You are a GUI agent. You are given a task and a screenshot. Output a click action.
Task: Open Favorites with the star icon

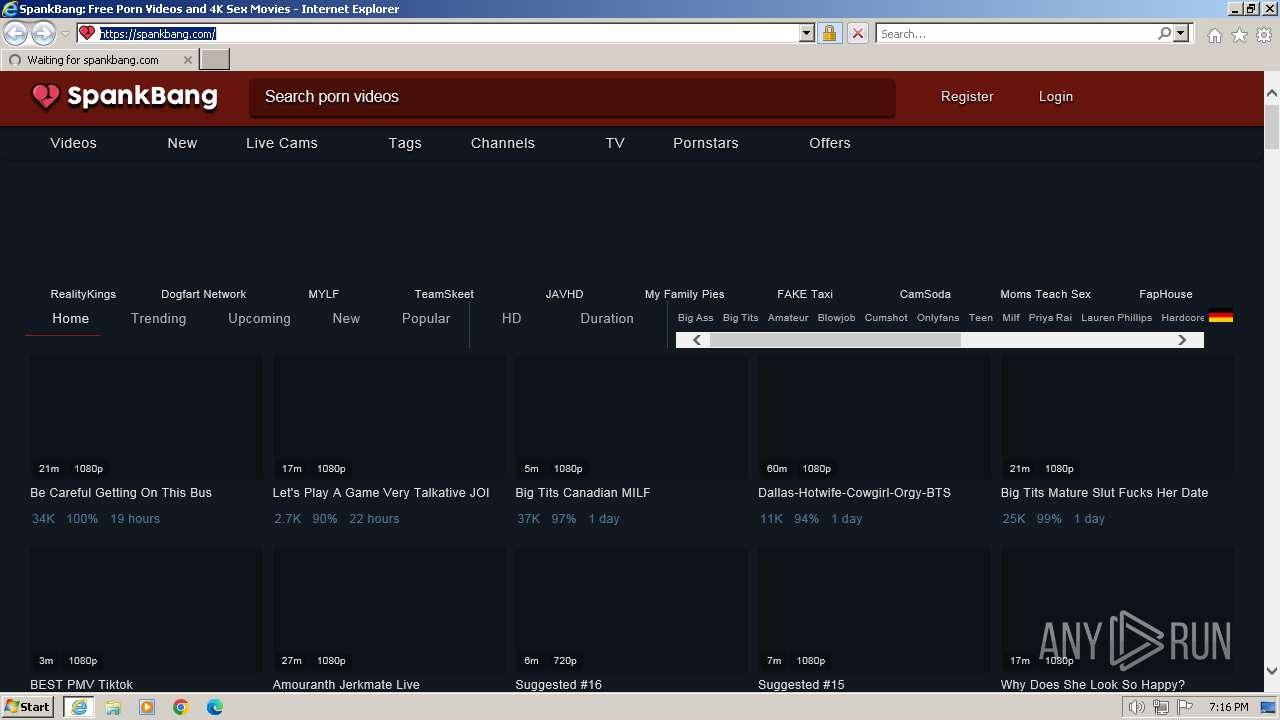[x=1239, y=35]
